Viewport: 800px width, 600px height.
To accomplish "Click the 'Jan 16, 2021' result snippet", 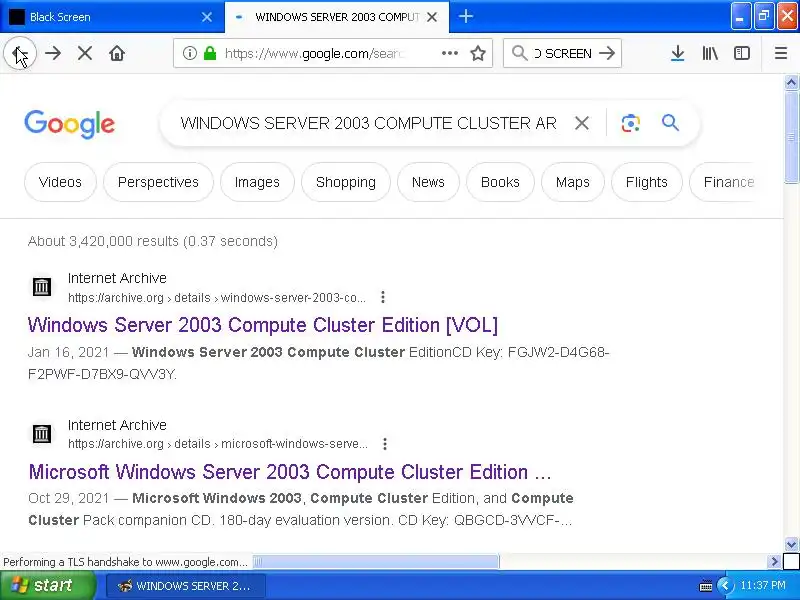I will tap(319, 363).
